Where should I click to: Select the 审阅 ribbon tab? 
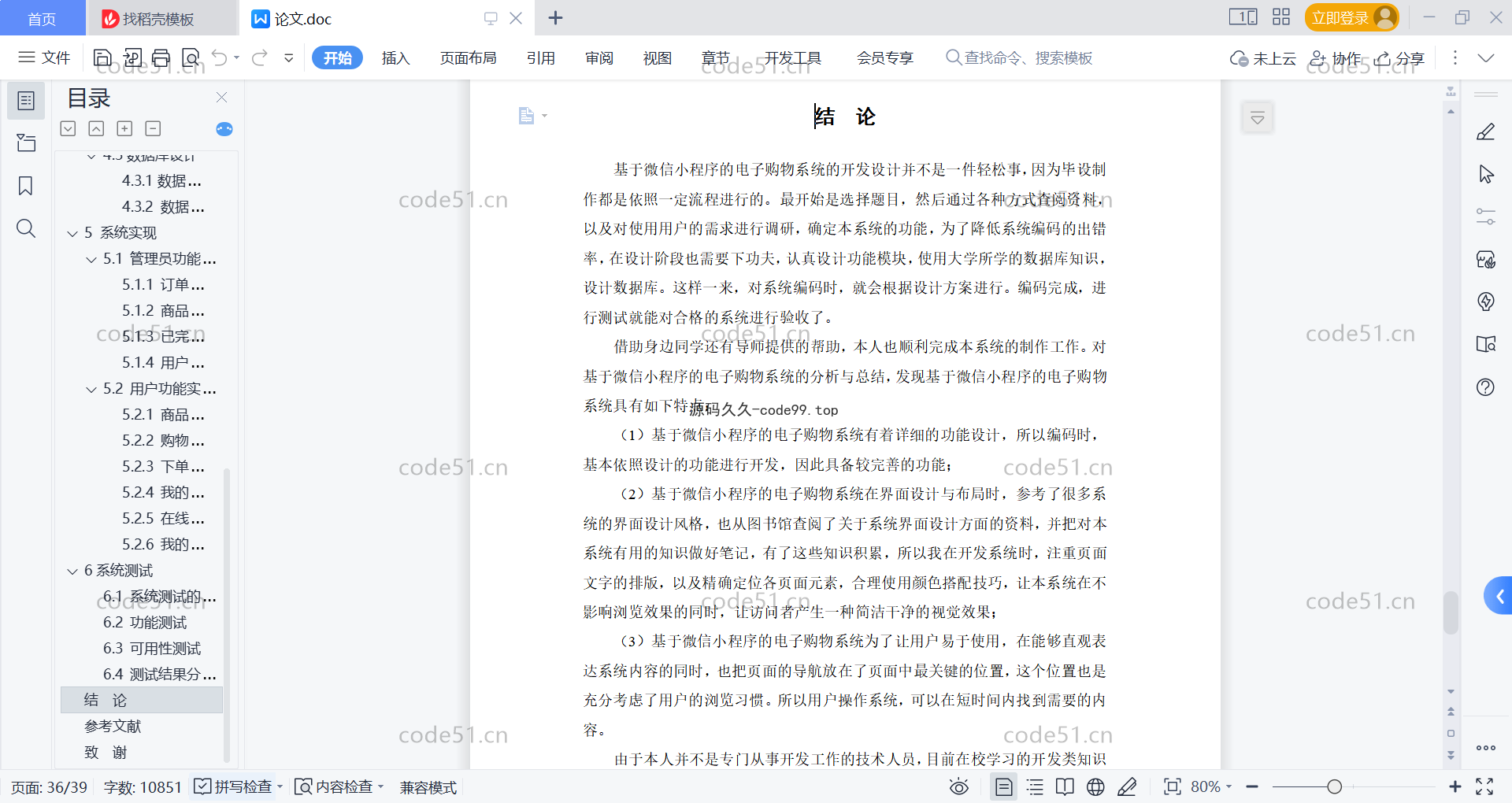(598, 57)
